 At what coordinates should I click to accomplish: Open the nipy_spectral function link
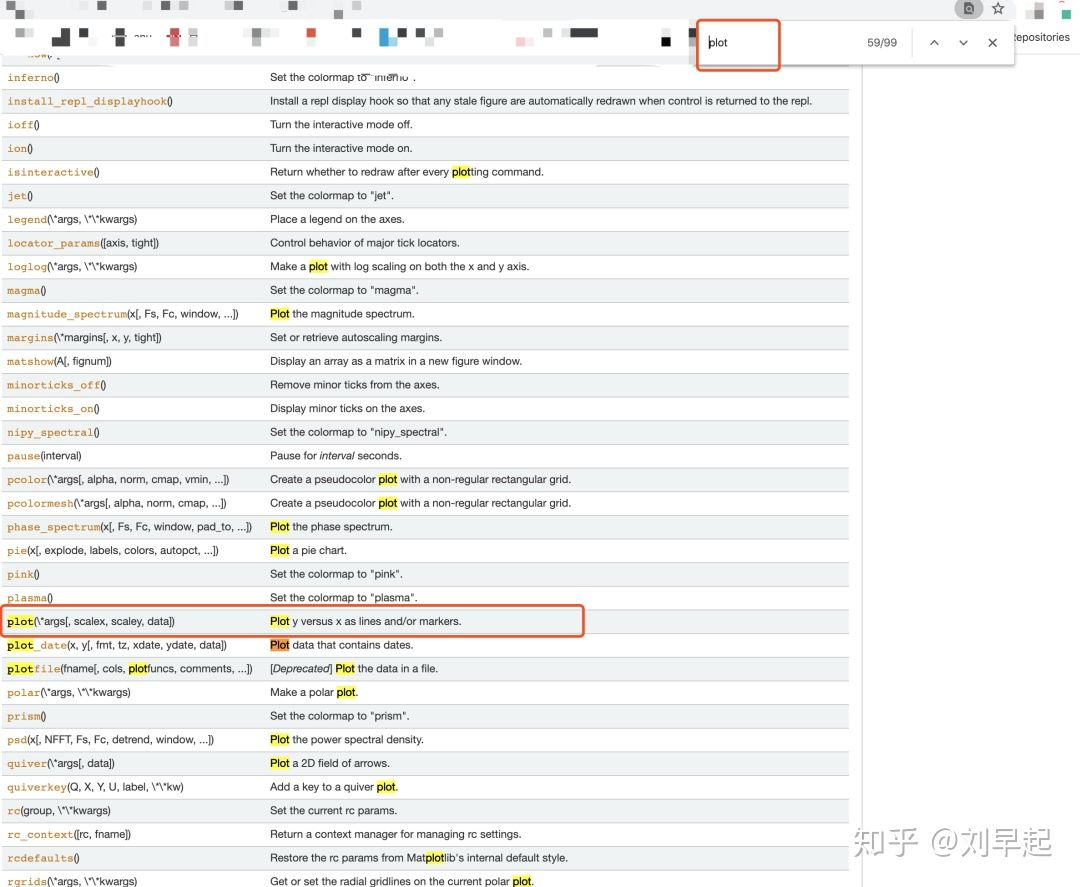point(50,432)
